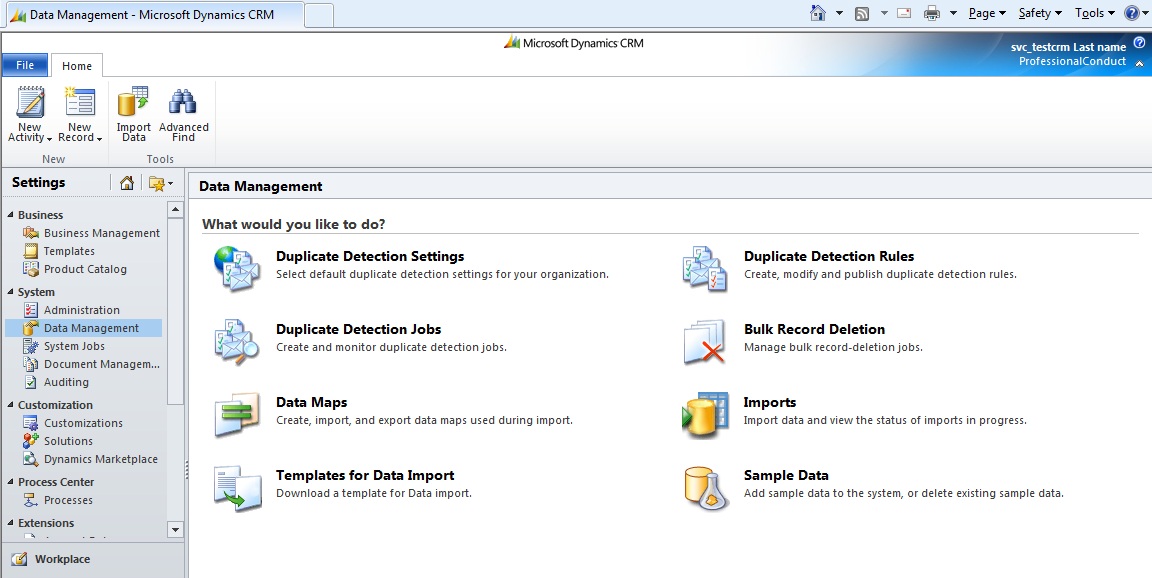Click the sidebar scroll down arrow
Viewport: 1152px width, 578px height.
click(175, 530)
